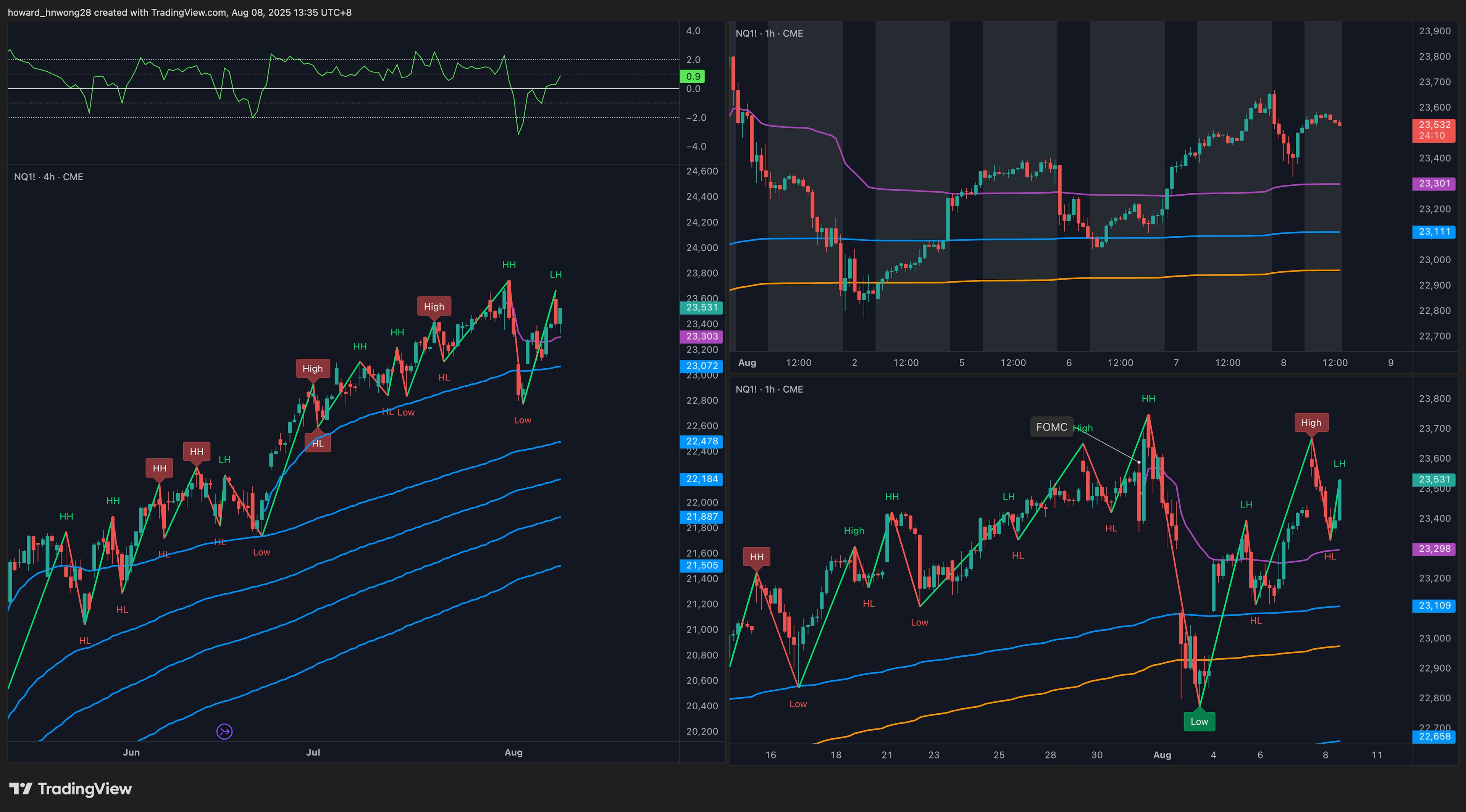Click the bottom-right NQ1! · 1h · CME title

pos(769,389)
